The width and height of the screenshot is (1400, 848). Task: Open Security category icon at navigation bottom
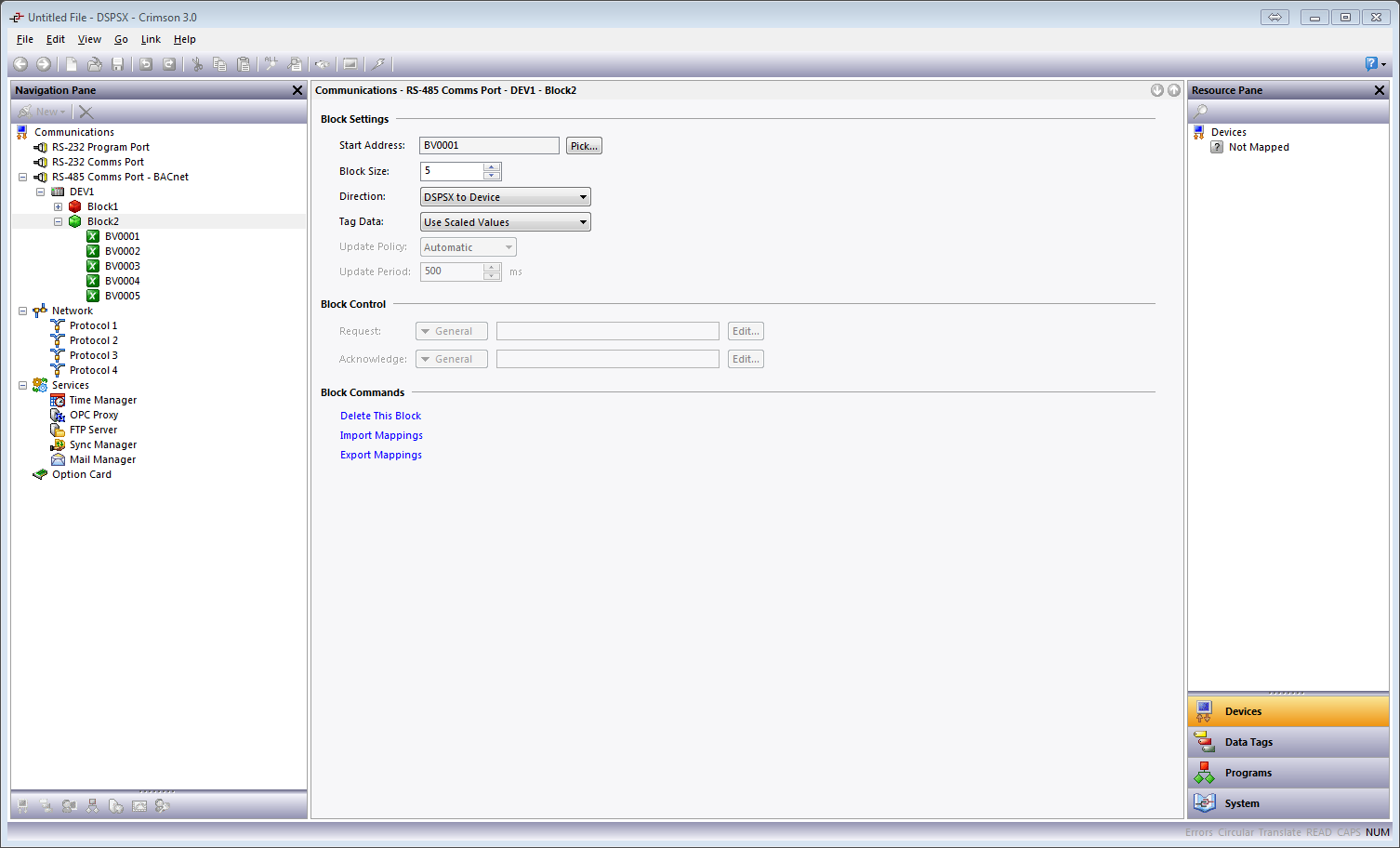tap(163, 806)
